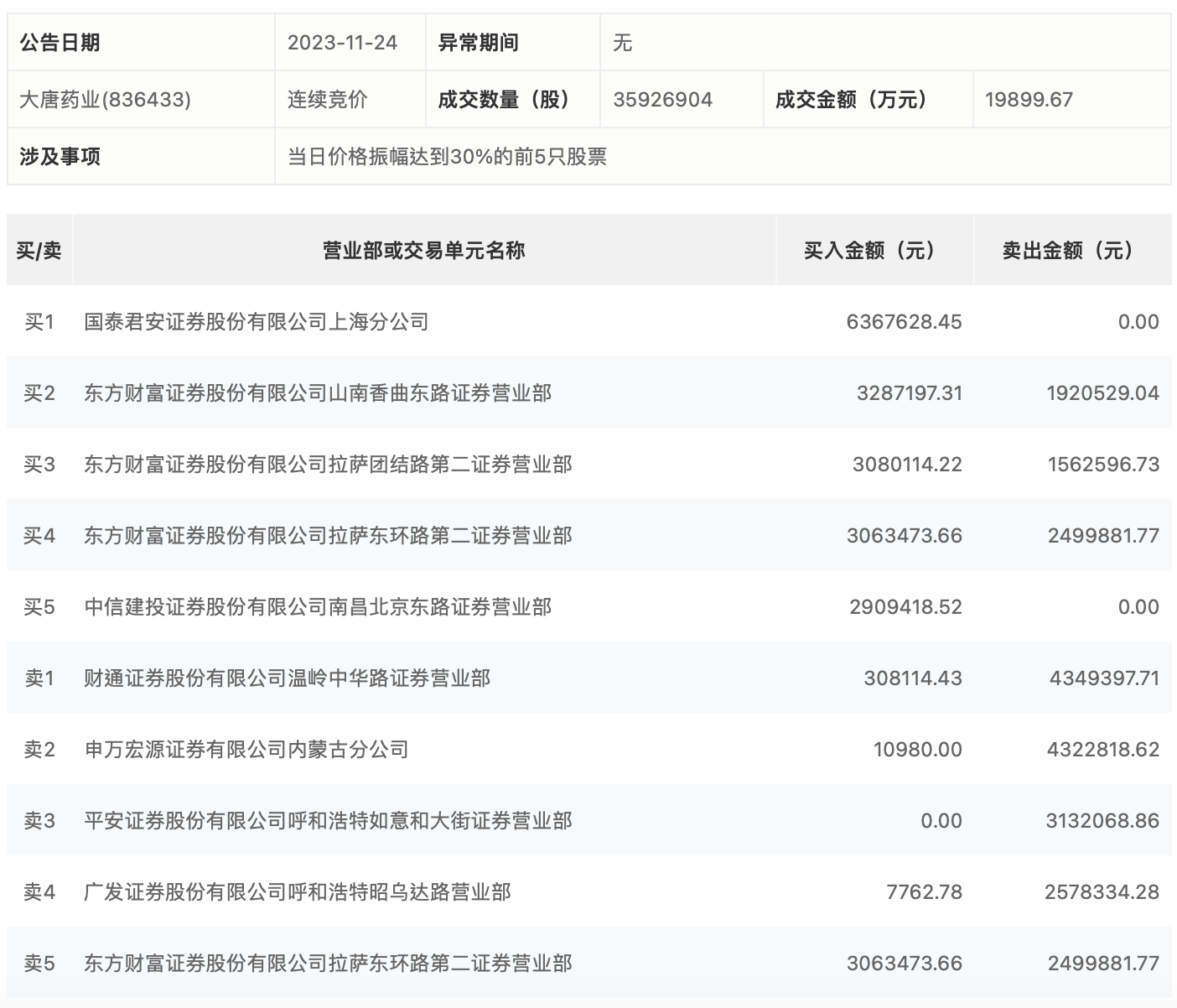Click the 买/卖 column header
The width and height of the screenshot is (1177, 1008).
click(x=39, y=250)
